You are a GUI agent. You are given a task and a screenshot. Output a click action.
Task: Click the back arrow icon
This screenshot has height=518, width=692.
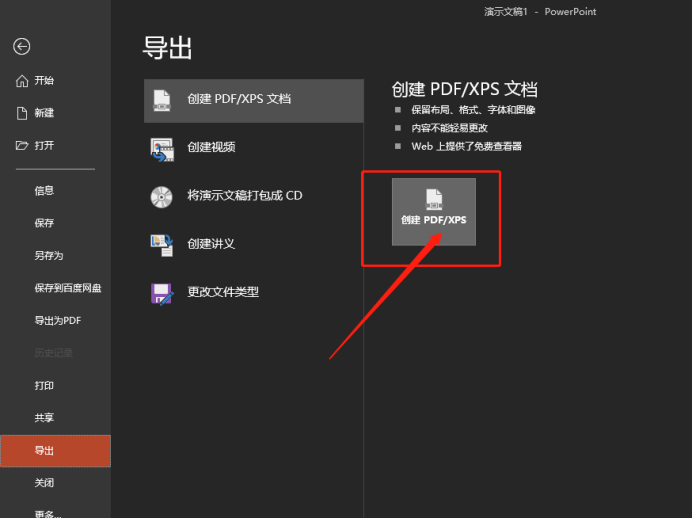click(22, 46)
